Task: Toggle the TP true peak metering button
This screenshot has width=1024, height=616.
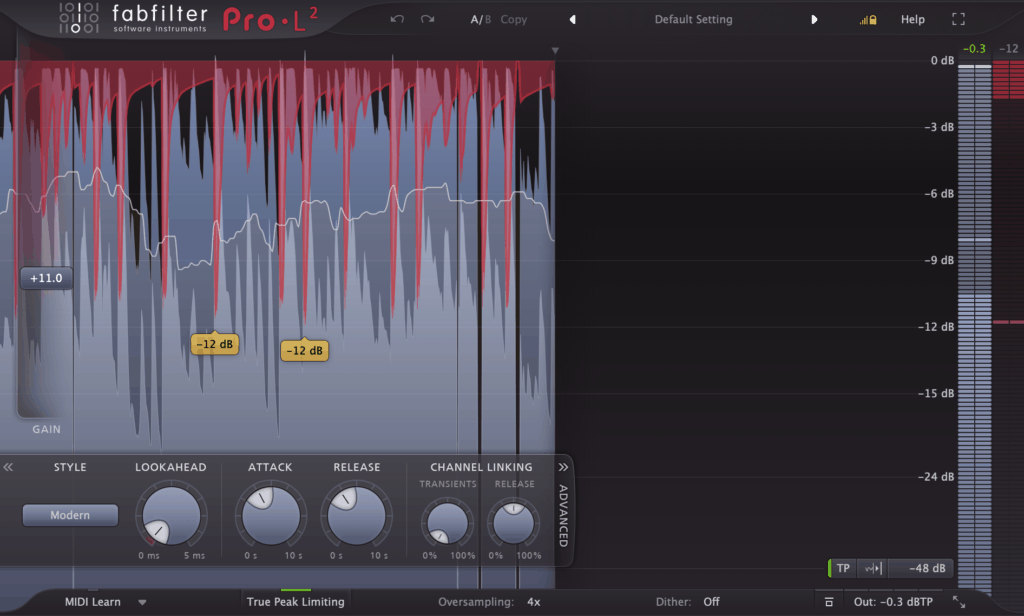Action: [x=842, y=568]
